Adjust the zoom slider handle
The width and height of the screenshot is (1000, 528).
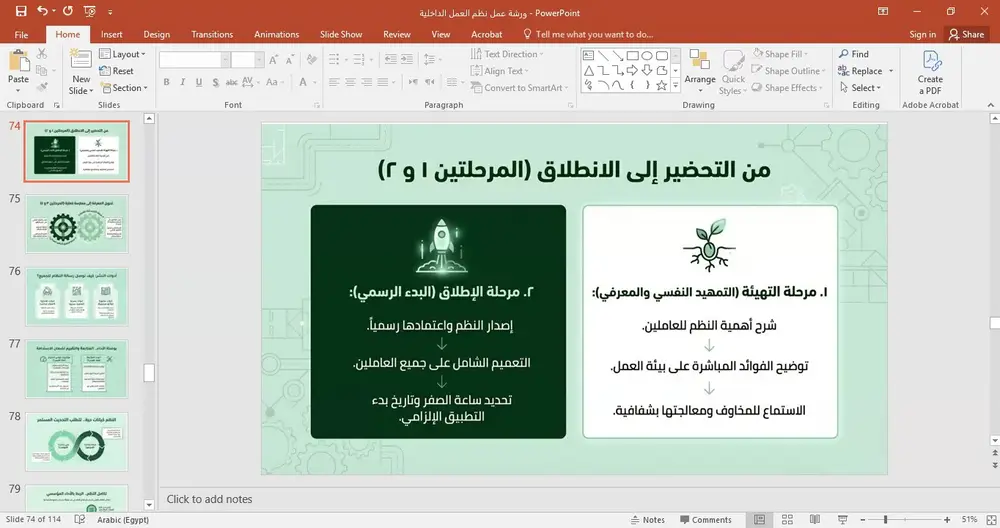point(885,520)
